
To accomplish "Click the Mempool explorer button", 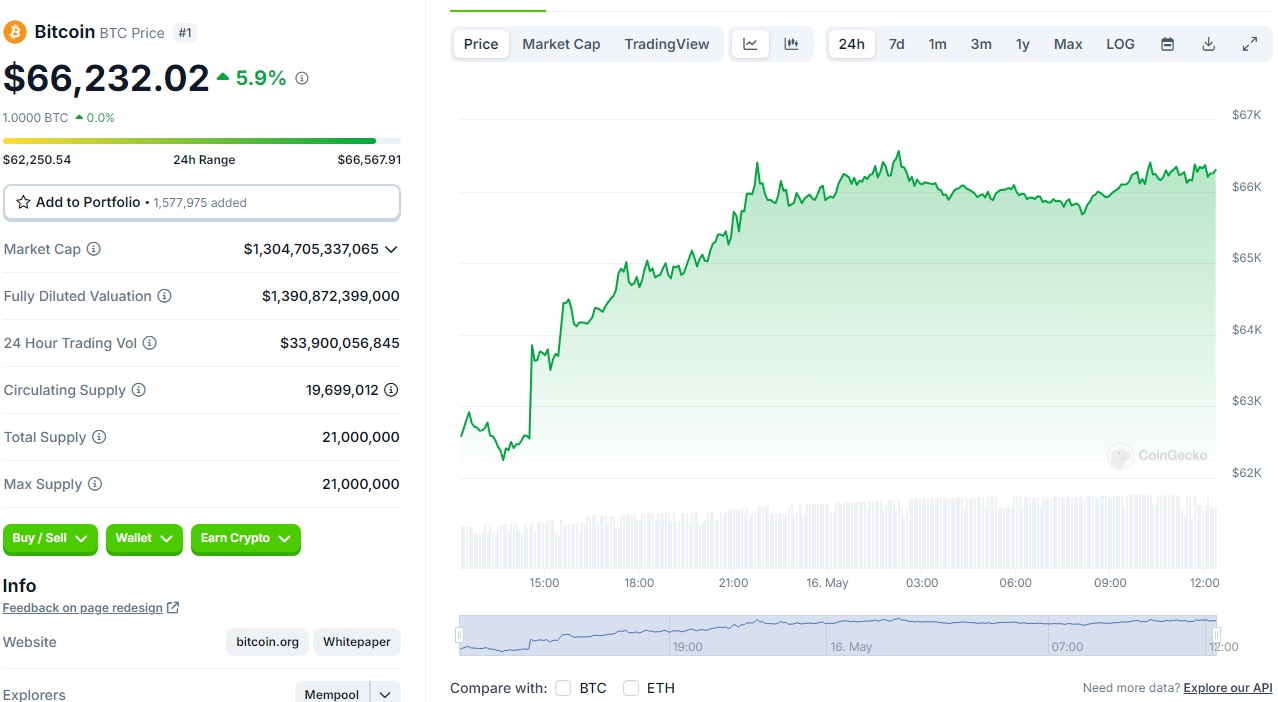I will (x=333, y=695).
